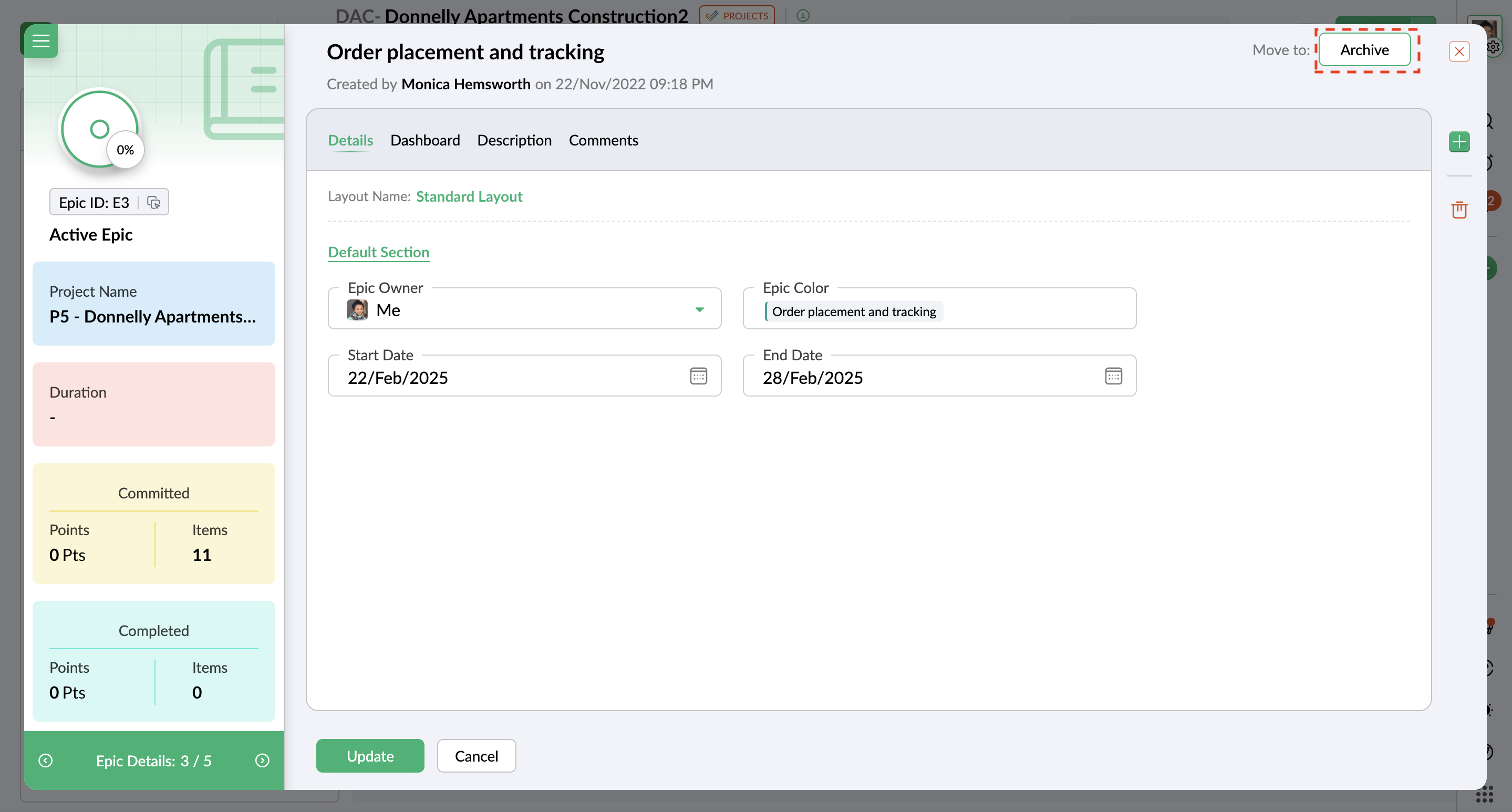The image size is (1512, 812).
Task: Open the apps grid icon
Action: [1484, 794]
